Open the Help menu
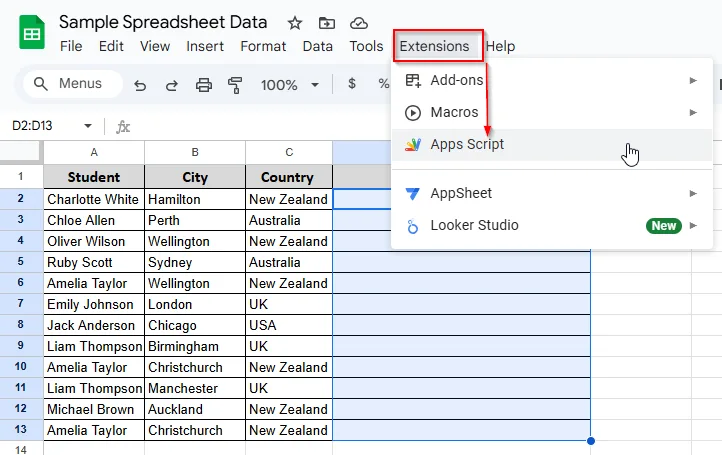 (501, 46)
